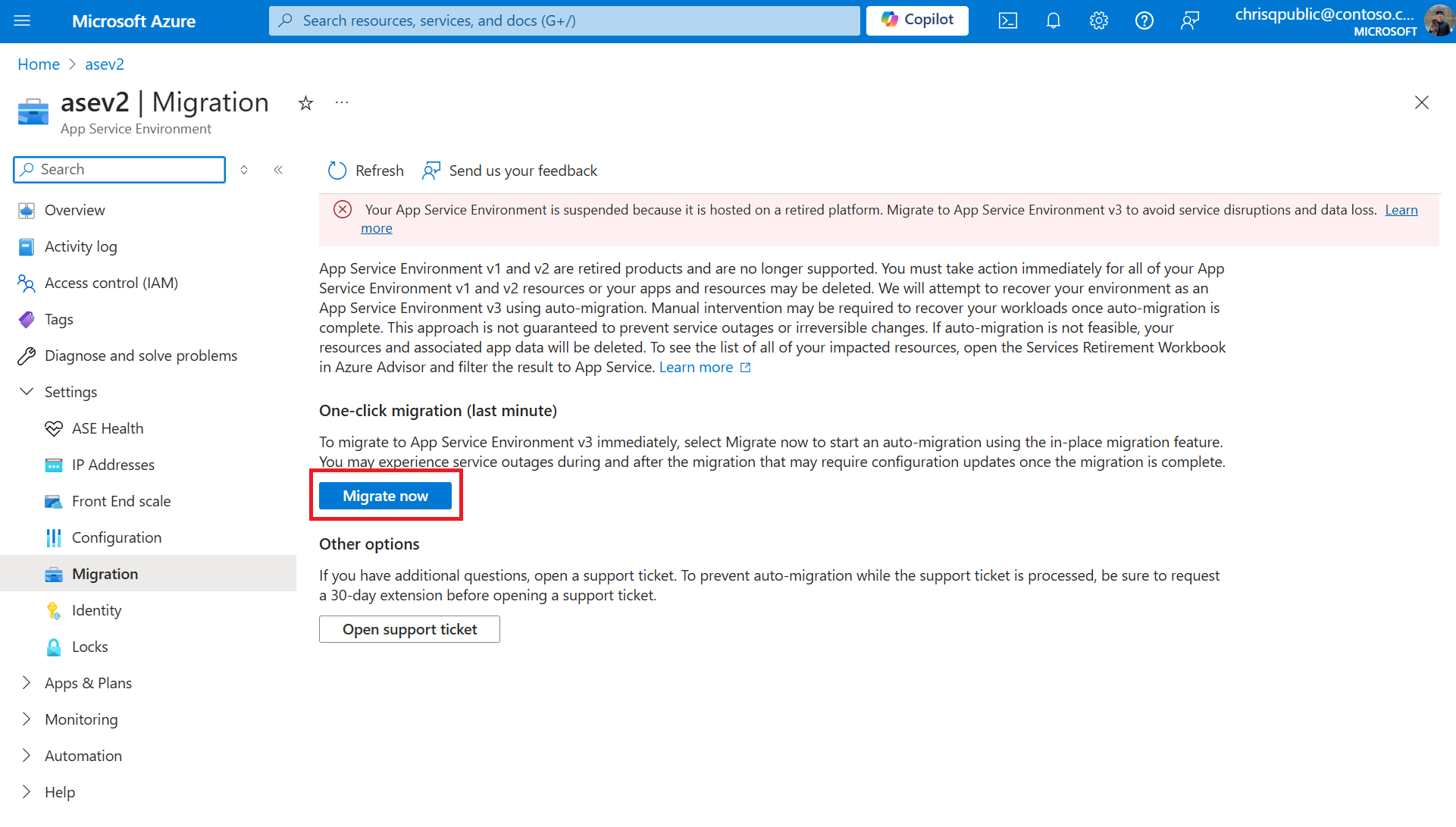
Task: Click the Migration sidebar icon
Action: (x=53, y=573)
